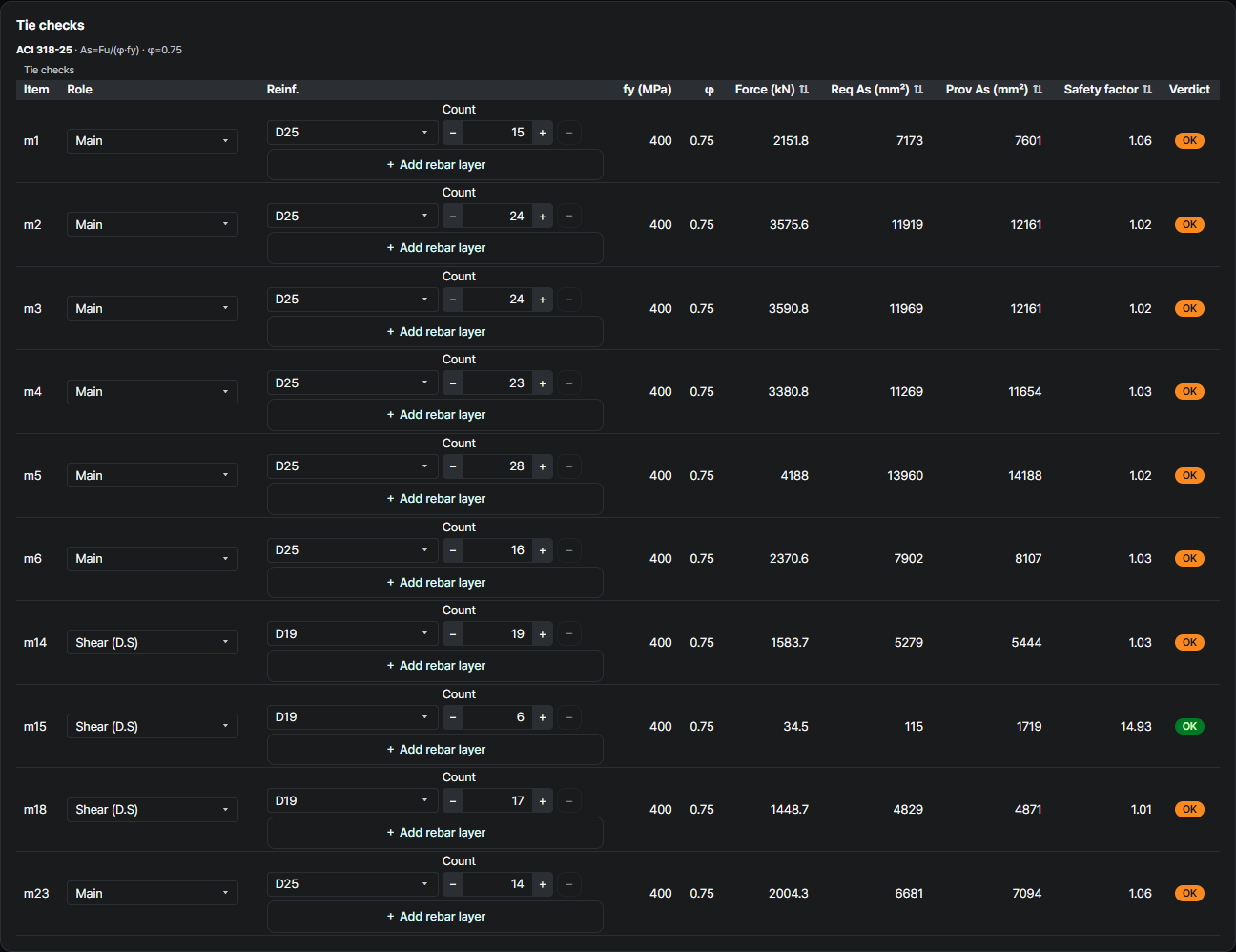The height and width of the screenshot is (952, 1236).
Task: Increase bar count for m15
Action: click(543, 717)
